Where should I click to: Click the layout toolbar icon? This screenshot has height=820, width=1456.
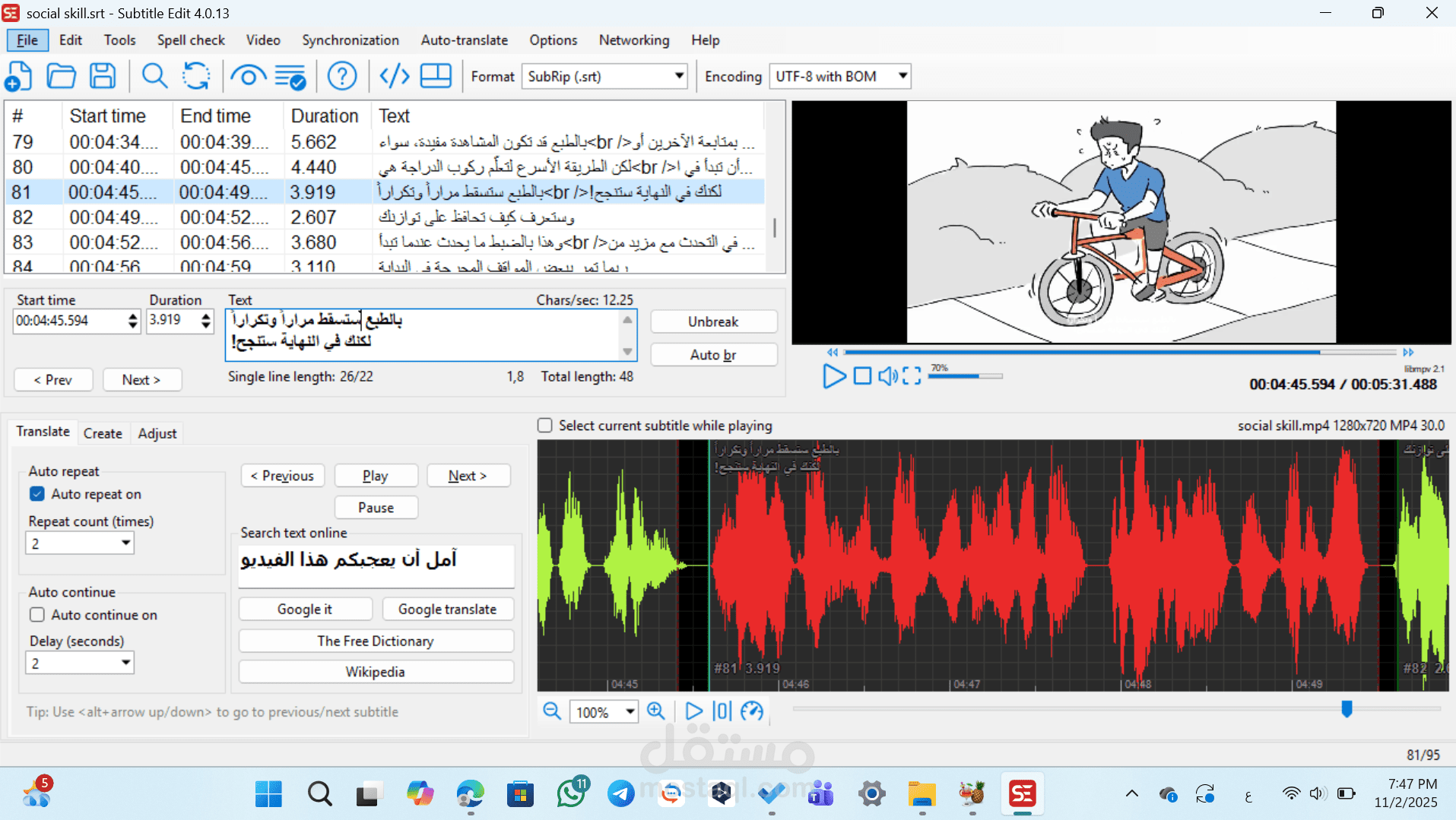(x=436, y=76)
